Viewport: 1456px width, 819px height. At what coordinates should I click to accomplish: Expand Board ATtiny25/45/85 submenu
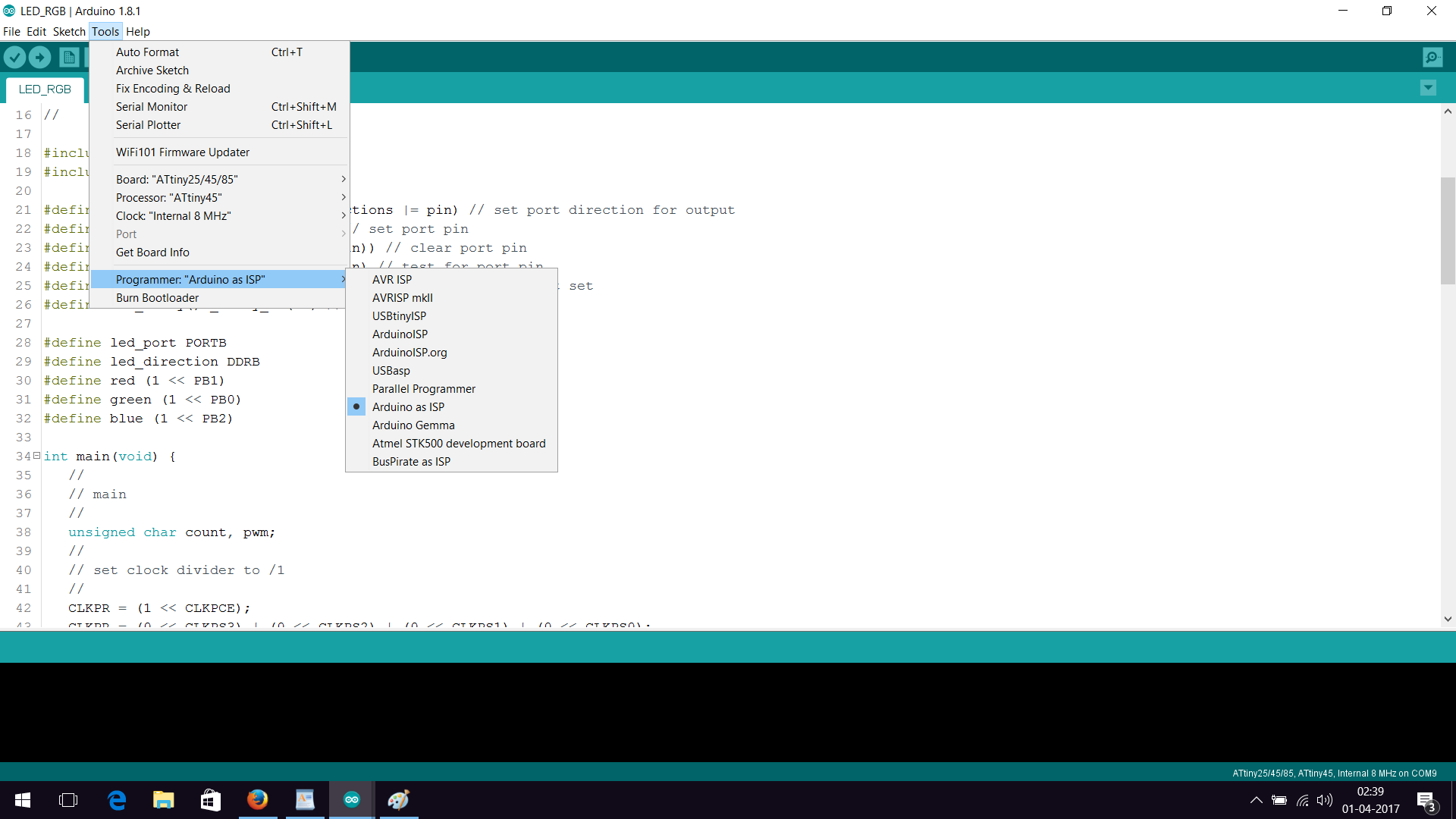[x=219, y=180]
